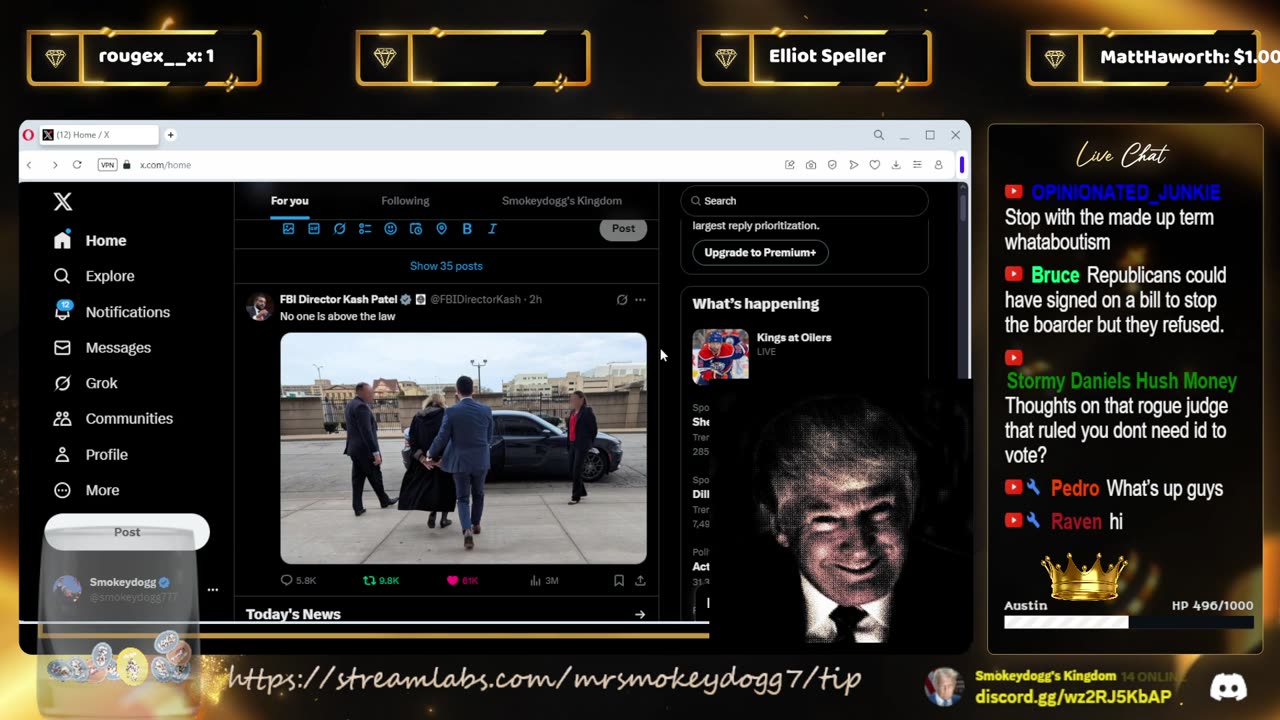The width and height of the screenshot is (1280, 720).
Task: Add page to bookmarks heart icon
Action: pos(874,165)
